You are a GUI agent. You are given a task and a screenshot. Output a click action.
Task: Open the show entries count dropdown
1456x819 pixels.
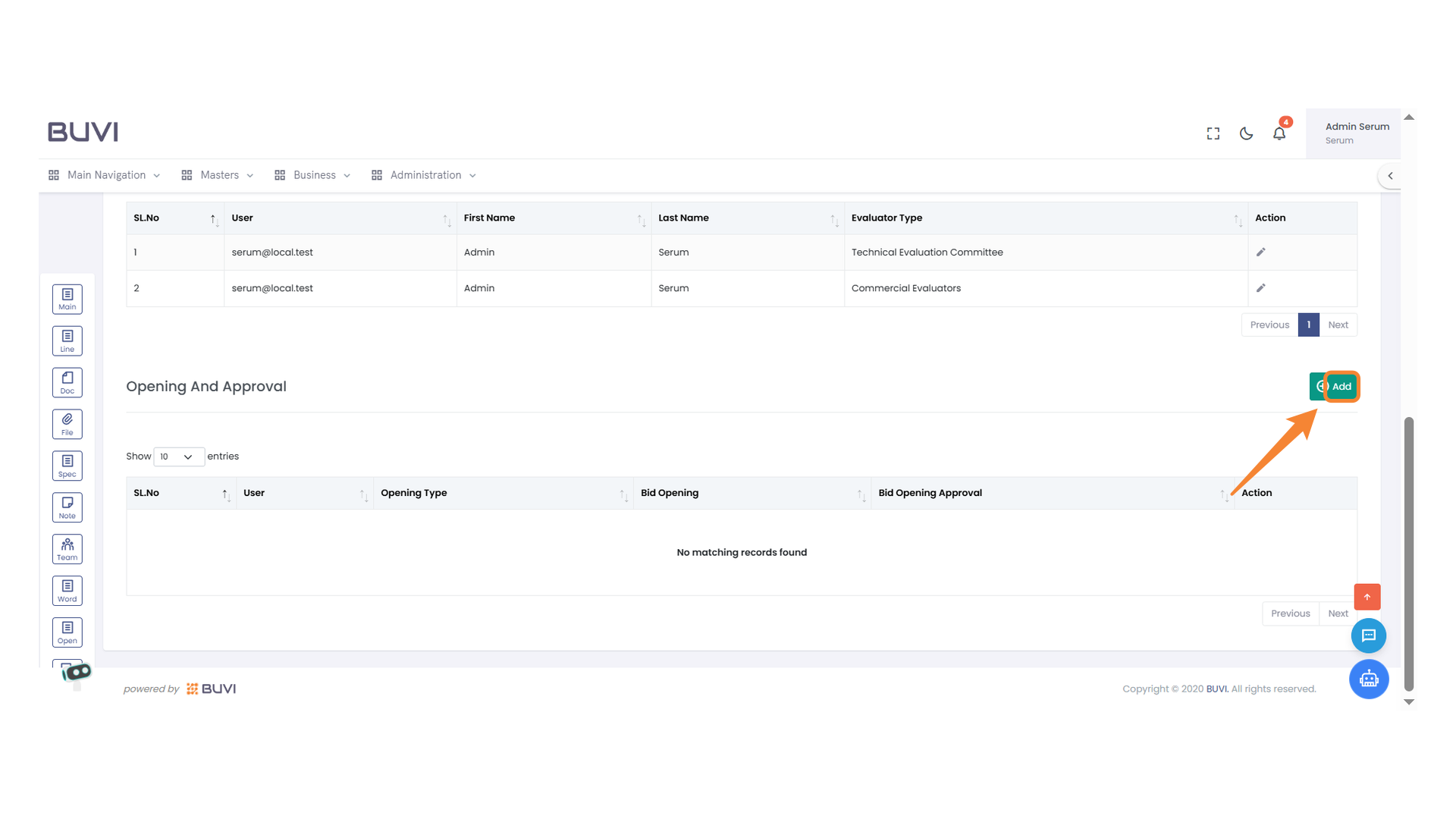[178, 457]
